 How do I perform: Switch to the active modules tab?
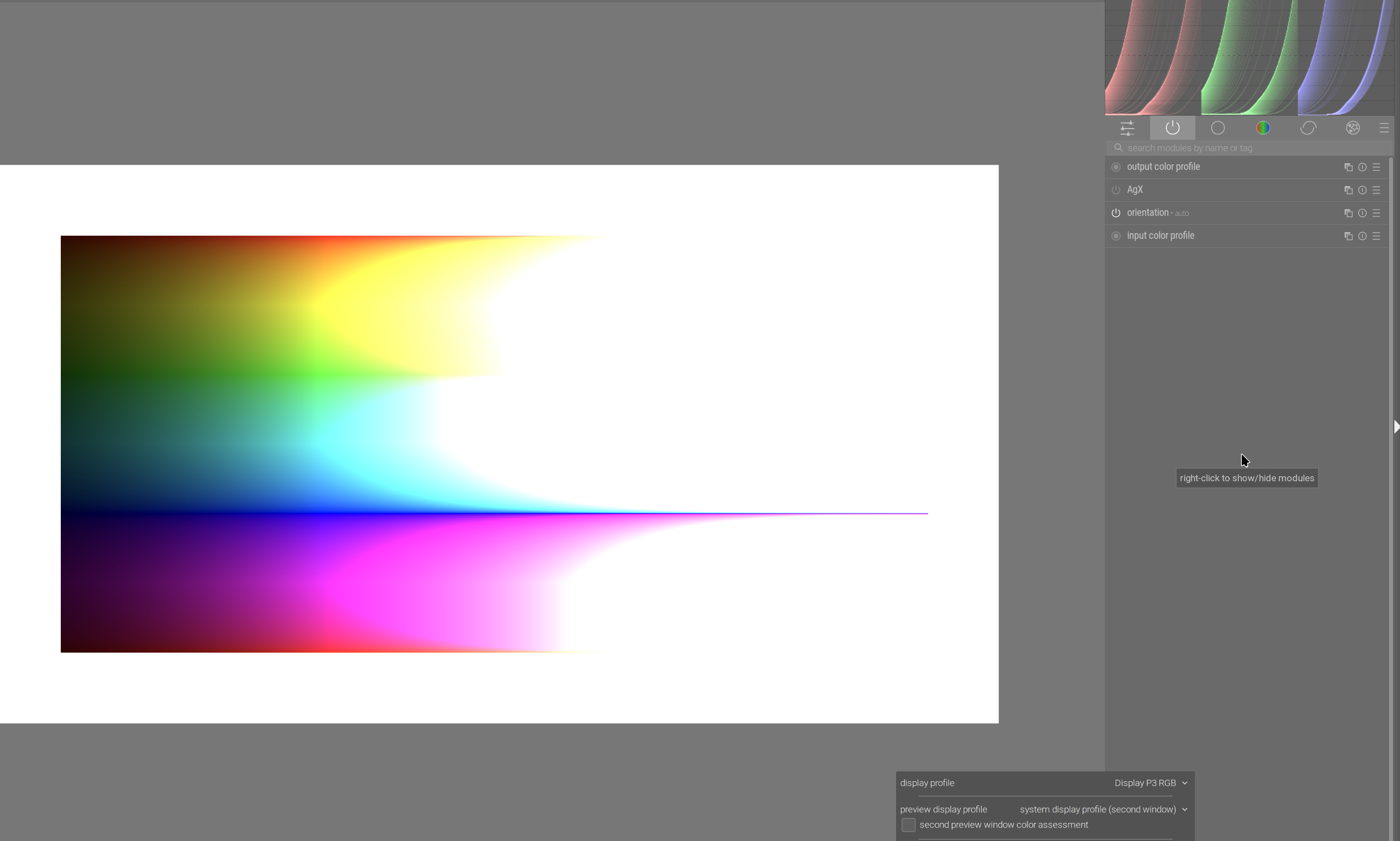point(1172,128)
